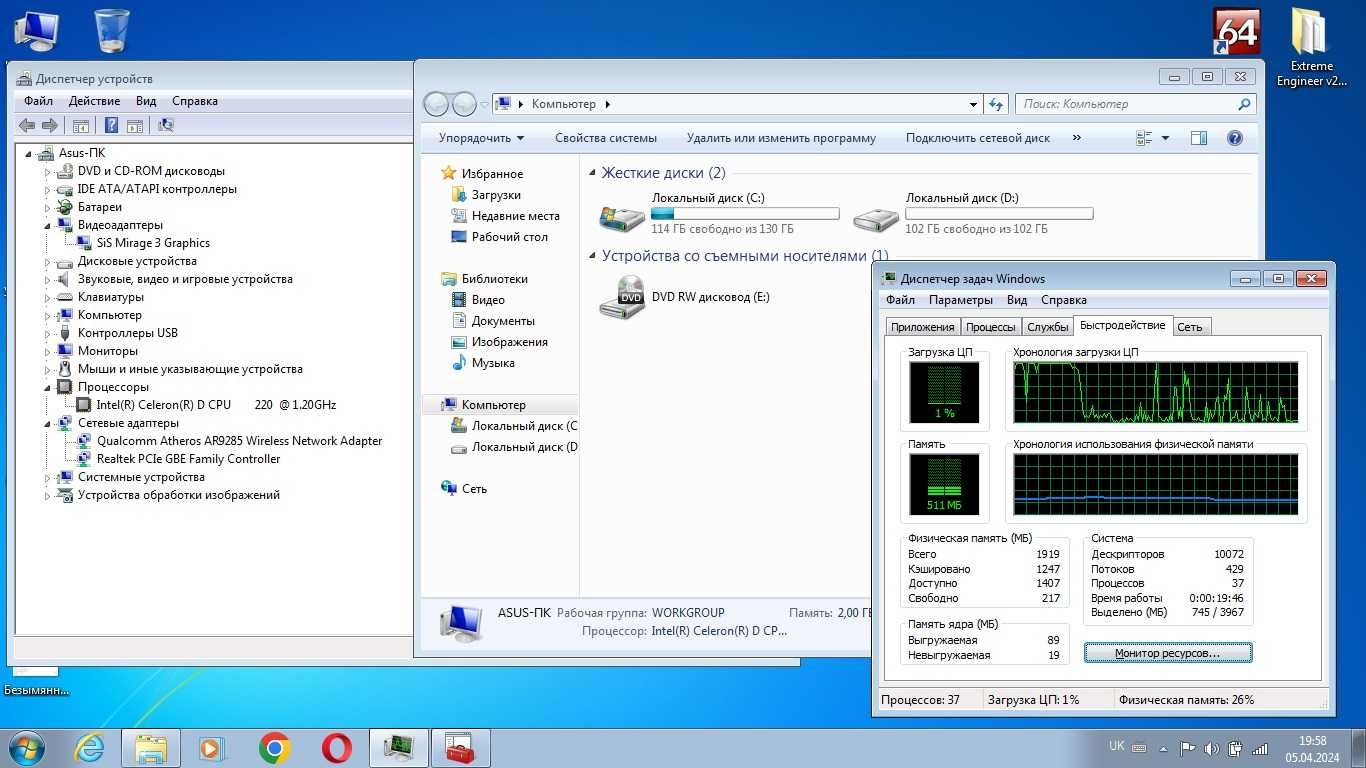1366x768 pixels.
Task: Switch to Task Manager taskbar button
Action: click(399, 748)
